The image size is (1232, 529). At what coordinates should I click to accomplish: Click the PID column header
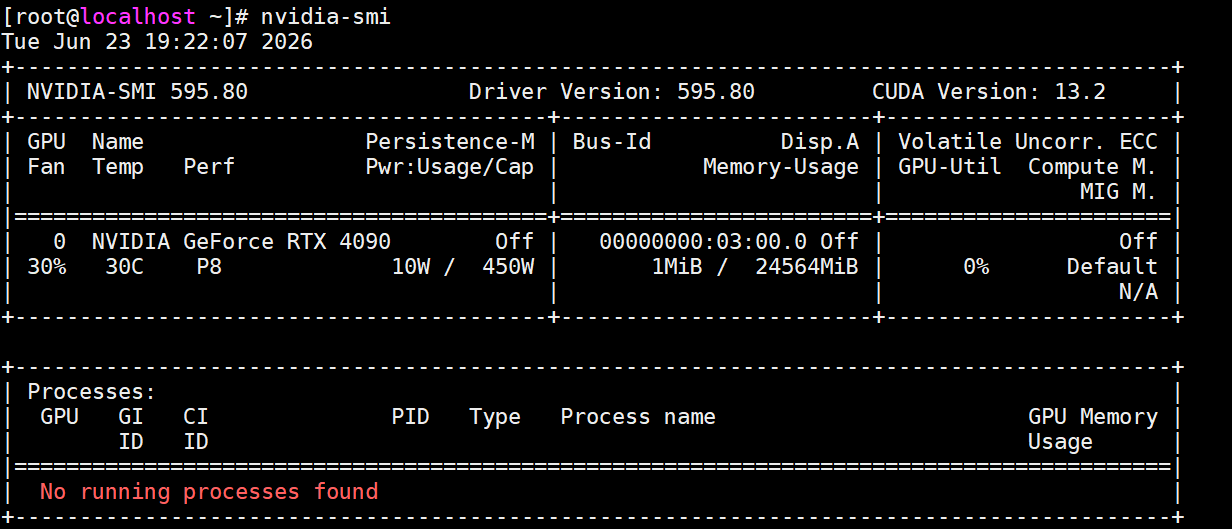click(x=410, y=417)
